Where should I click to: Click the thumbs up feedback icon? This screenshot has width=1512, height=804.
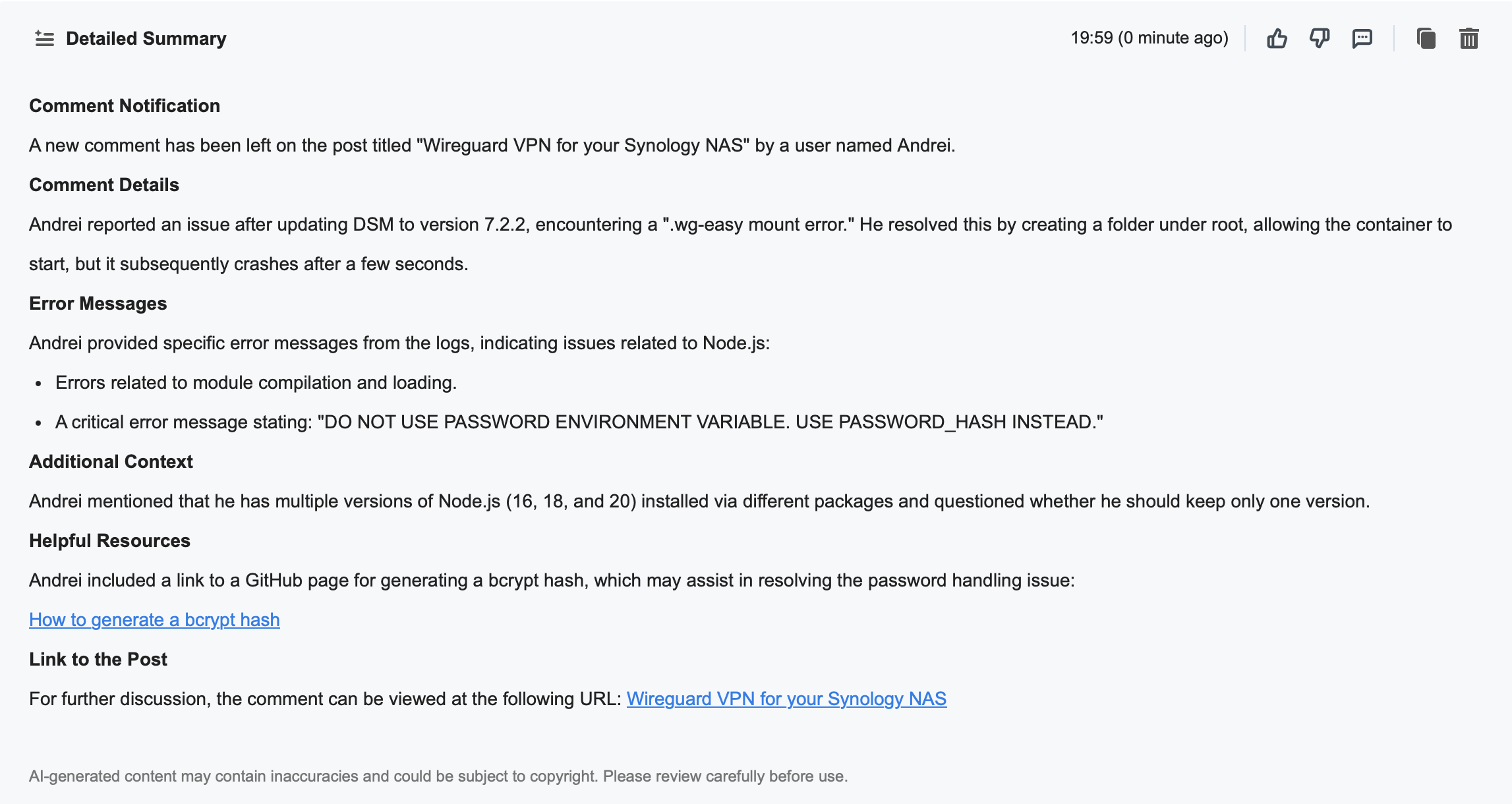point(1277,39)
